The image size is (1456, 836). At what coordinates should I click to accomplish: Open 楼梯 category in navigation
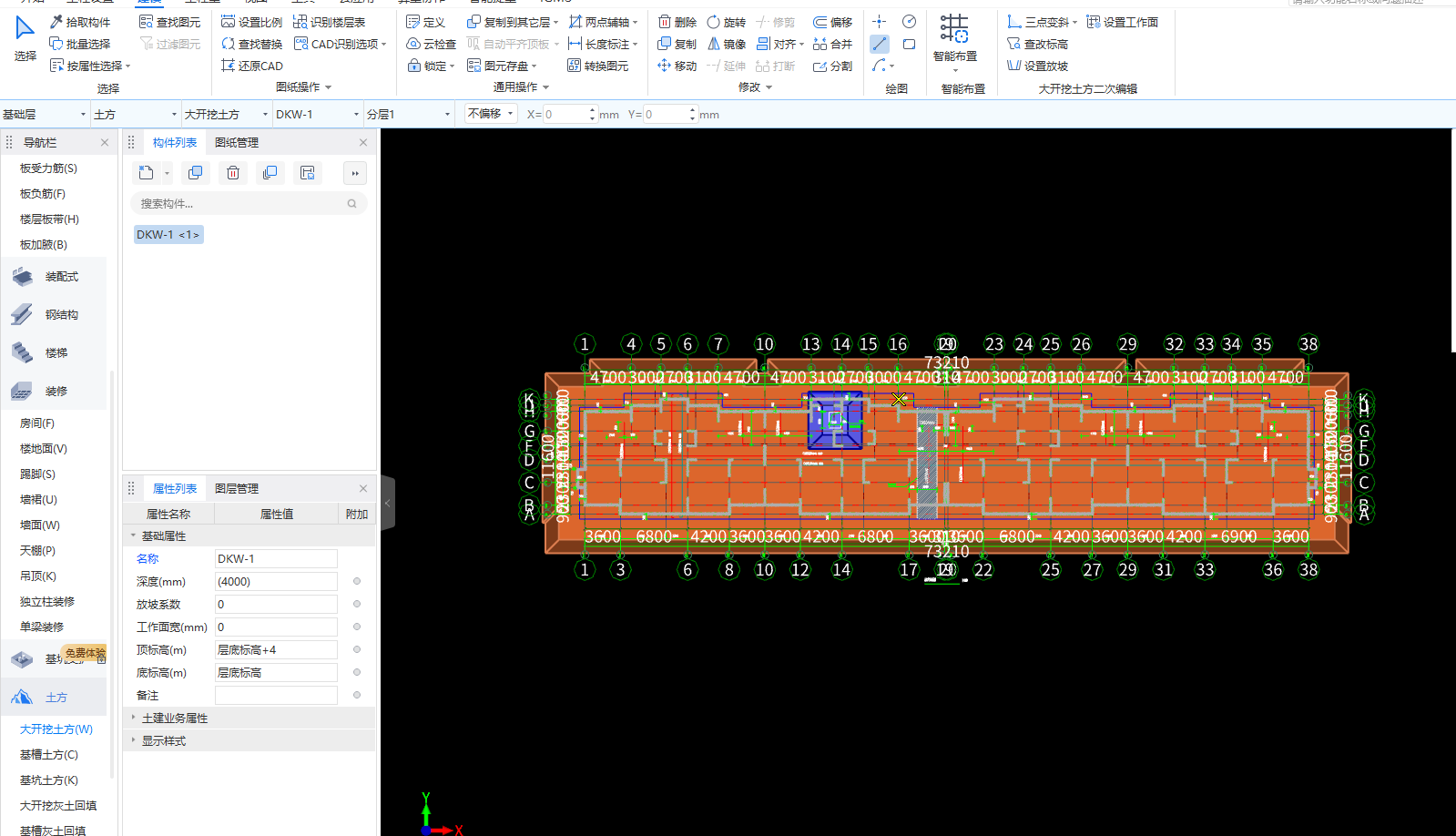(55, 352)
